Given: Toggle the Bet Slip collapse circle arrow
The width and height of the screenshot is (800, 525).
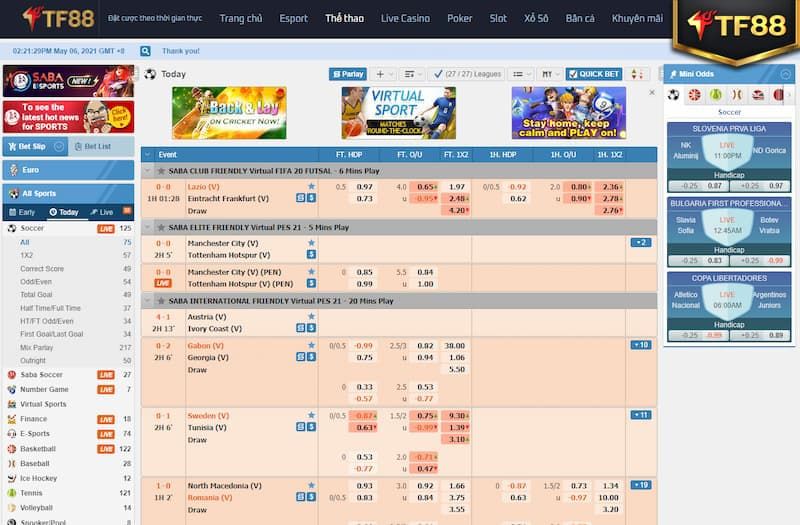Looking at the screenshot, I should coord(59,147).
